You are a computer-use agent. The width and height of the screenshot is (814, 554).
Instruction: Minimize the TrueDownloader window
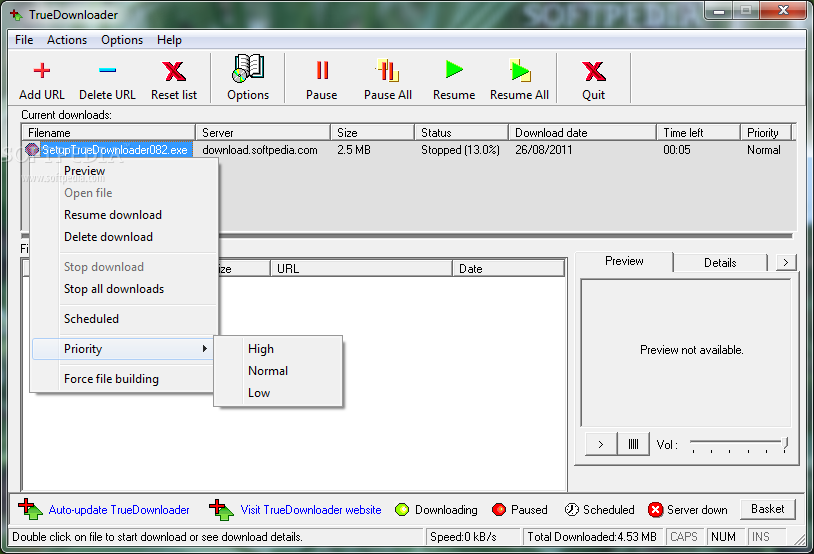pos(719,10)
